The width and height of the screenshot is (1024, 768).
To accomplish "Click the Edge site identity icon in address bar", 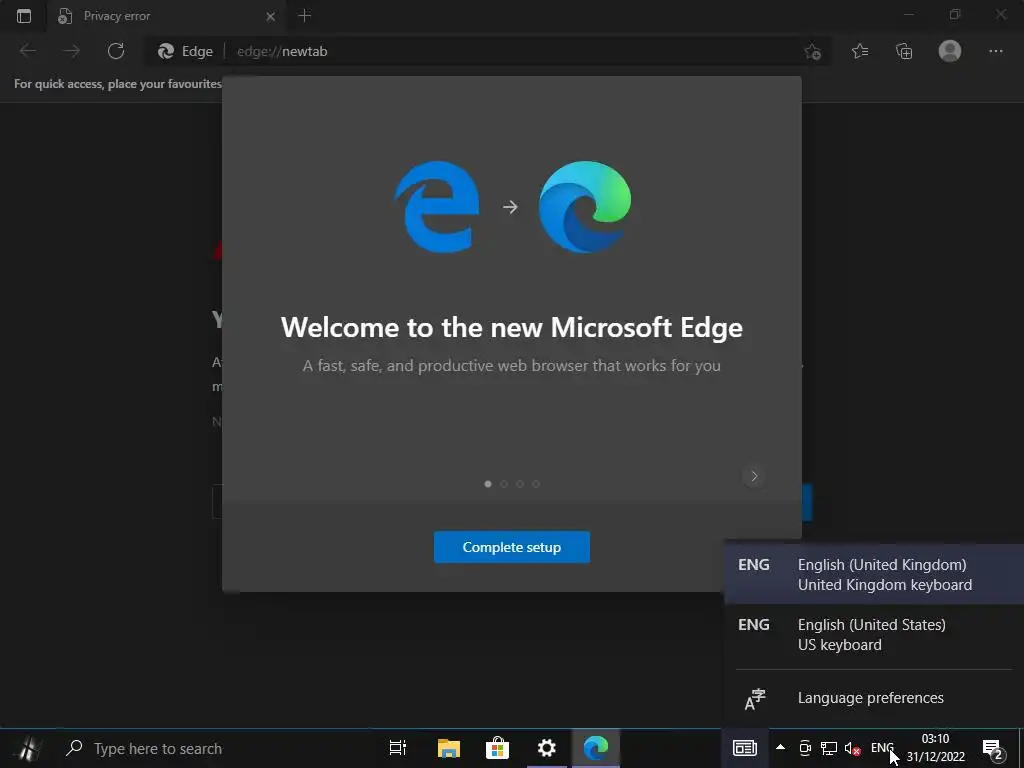I will [x=185, y=51].
